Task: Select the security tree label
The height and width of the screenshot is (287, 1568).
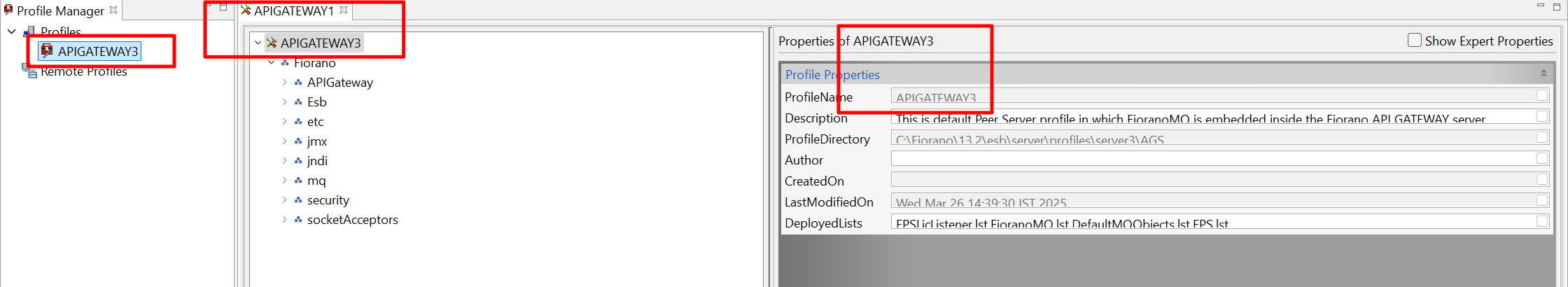Action: tap(328, 200)
